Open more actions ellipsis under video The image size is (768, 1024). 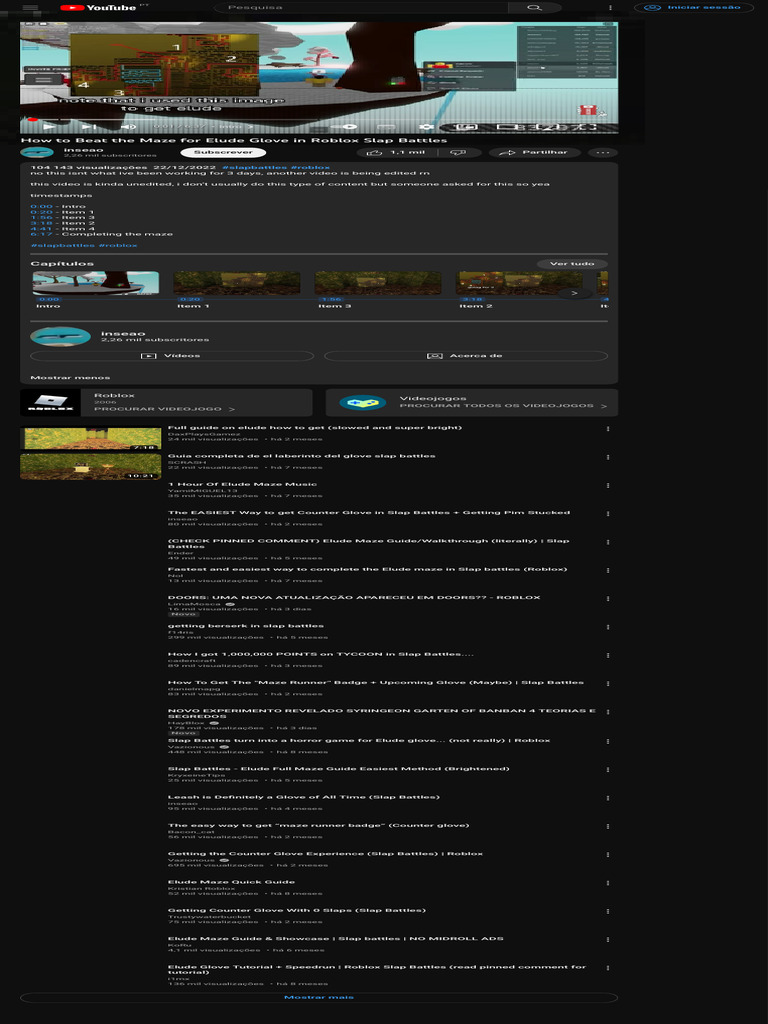(602, 153)
